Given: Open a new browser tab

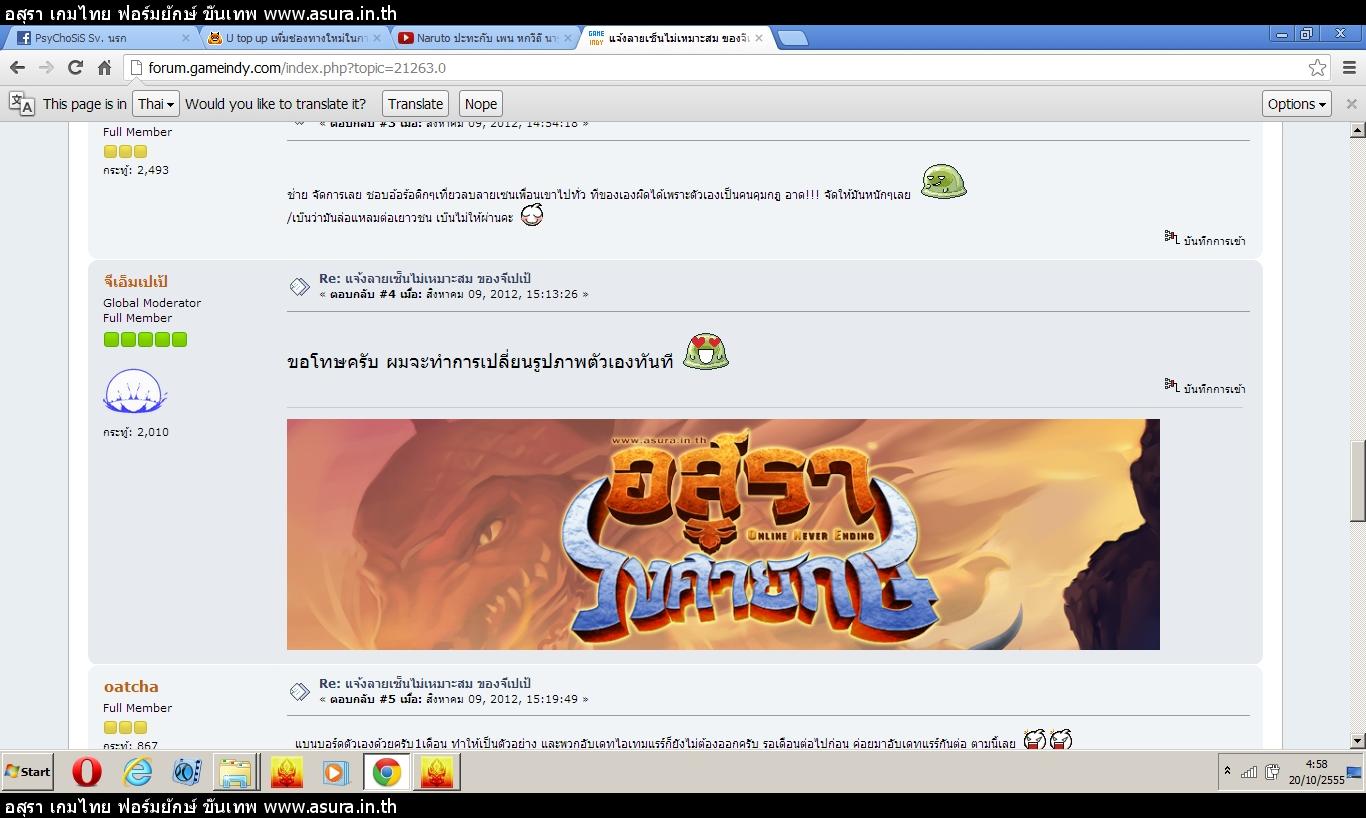Looking at the screenshot, I should pyautogui.click(x=792, y=38).
